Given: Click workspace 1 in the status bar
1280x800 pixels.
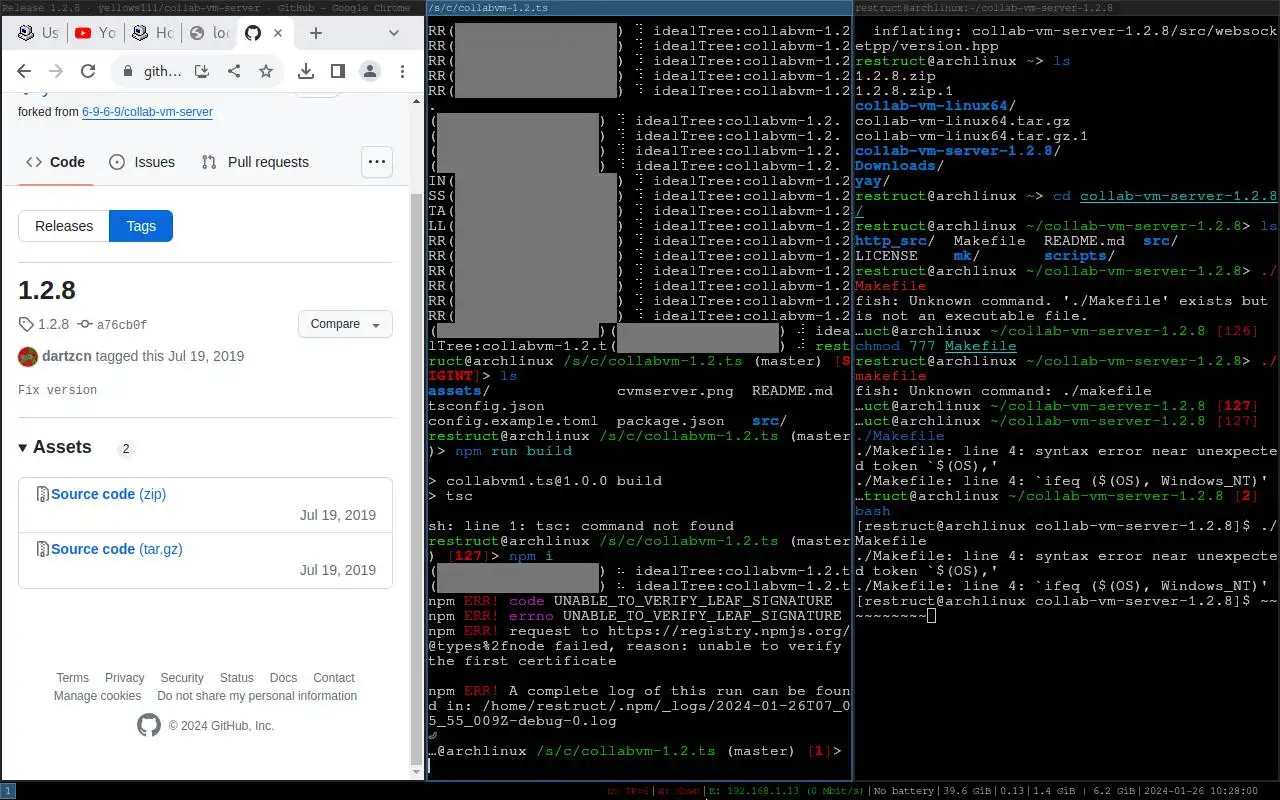Looking at the screenshot, I should coord(6,791).
